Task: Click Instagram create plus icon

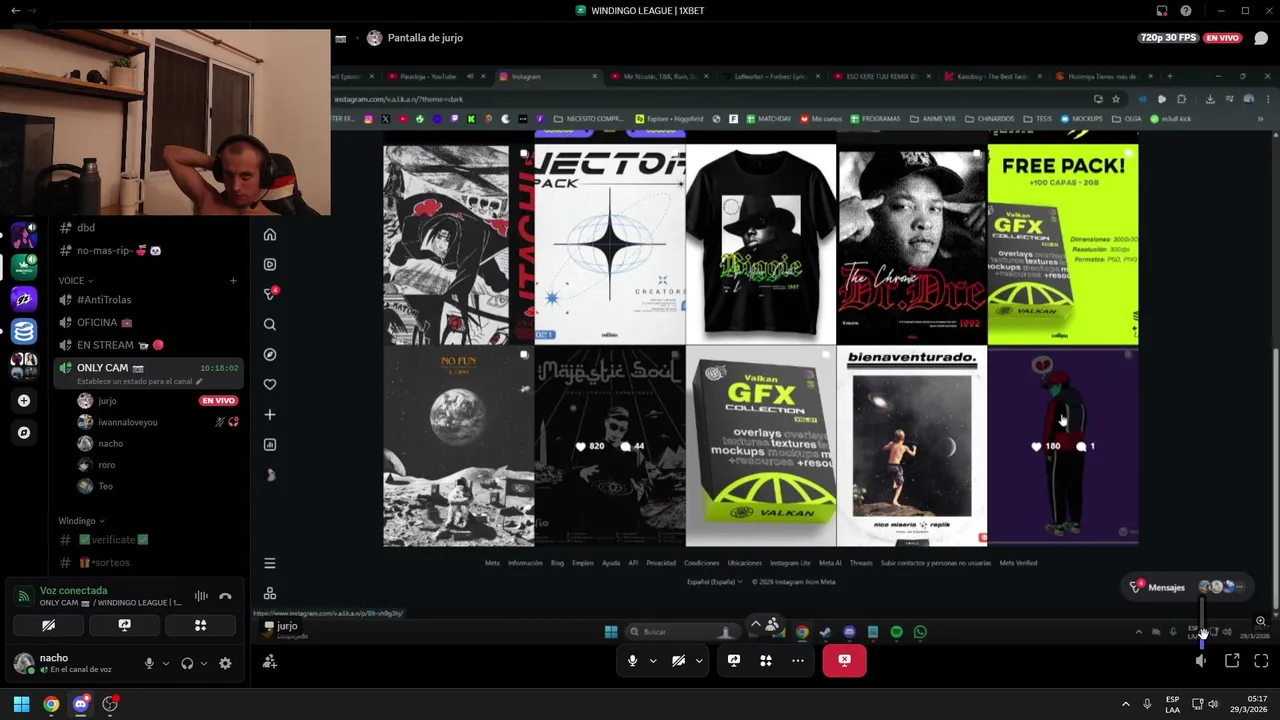Action: pyautogui.click(x=269, y=415)
